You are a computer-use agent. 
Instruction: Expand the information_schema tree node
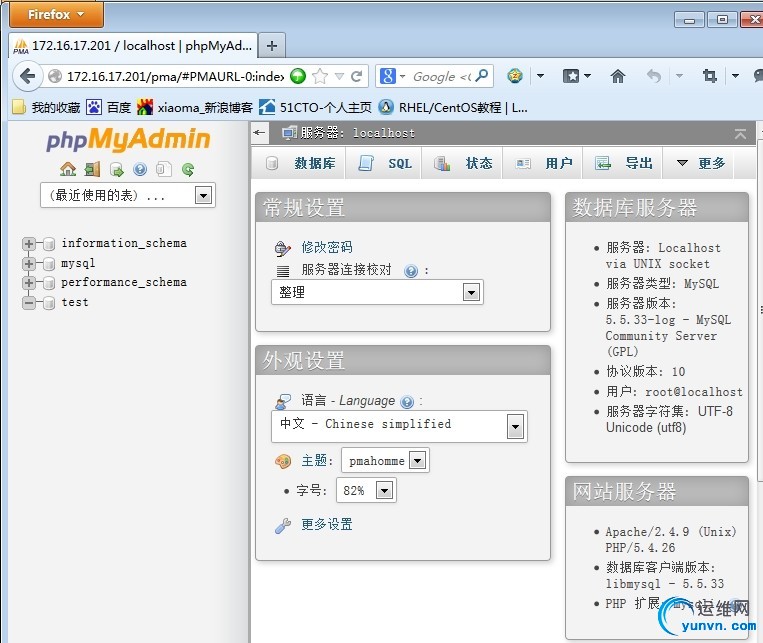point(29,243)
